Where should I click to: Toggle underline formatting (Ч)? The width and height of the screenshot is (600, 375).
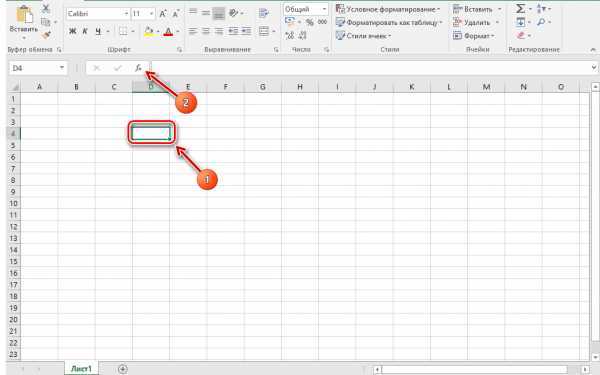(98, 31)
